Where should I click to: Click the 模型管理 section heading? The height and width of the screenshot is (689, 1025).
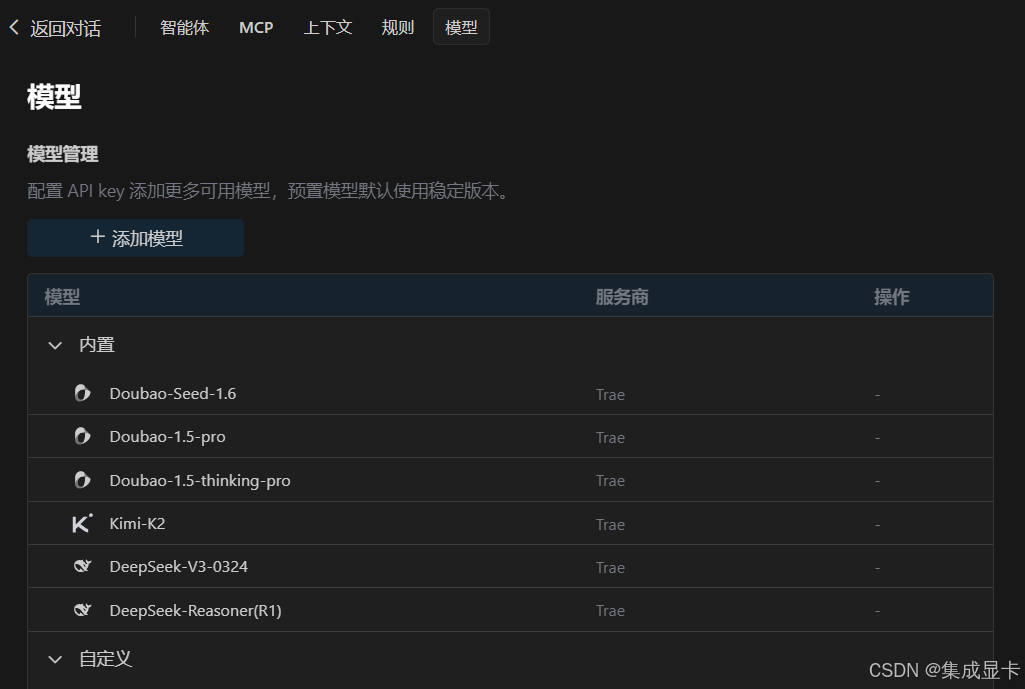63,154
